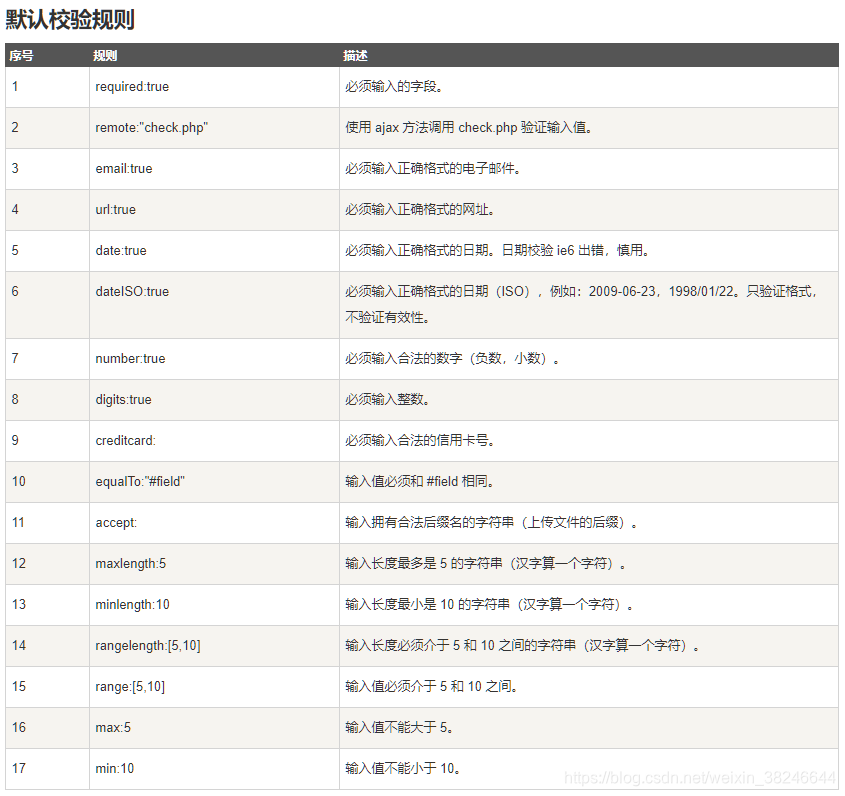The height and width of the screenshot is (796, 845).
Task: Click description 输入长度必须介于 5 和 10 之间的字符串
Action: (x=522, y=646)
